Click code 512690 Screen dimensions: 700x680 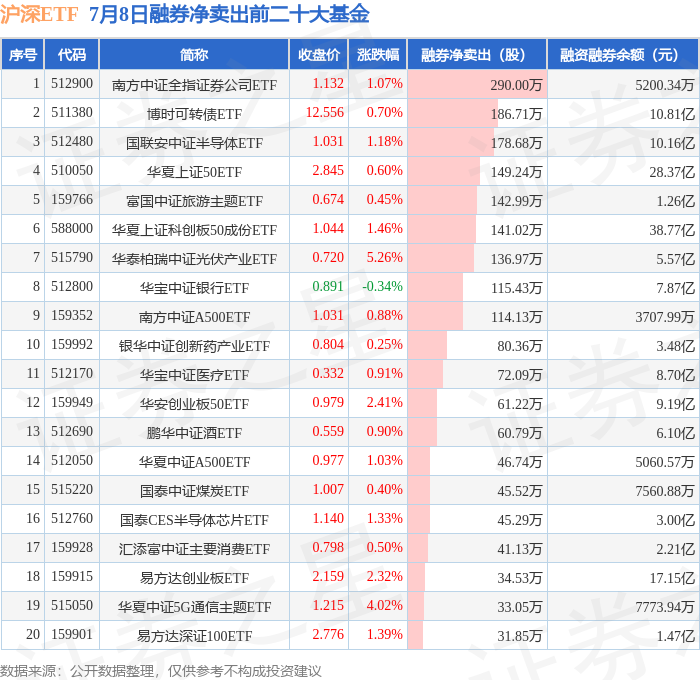tap(72, 432)
